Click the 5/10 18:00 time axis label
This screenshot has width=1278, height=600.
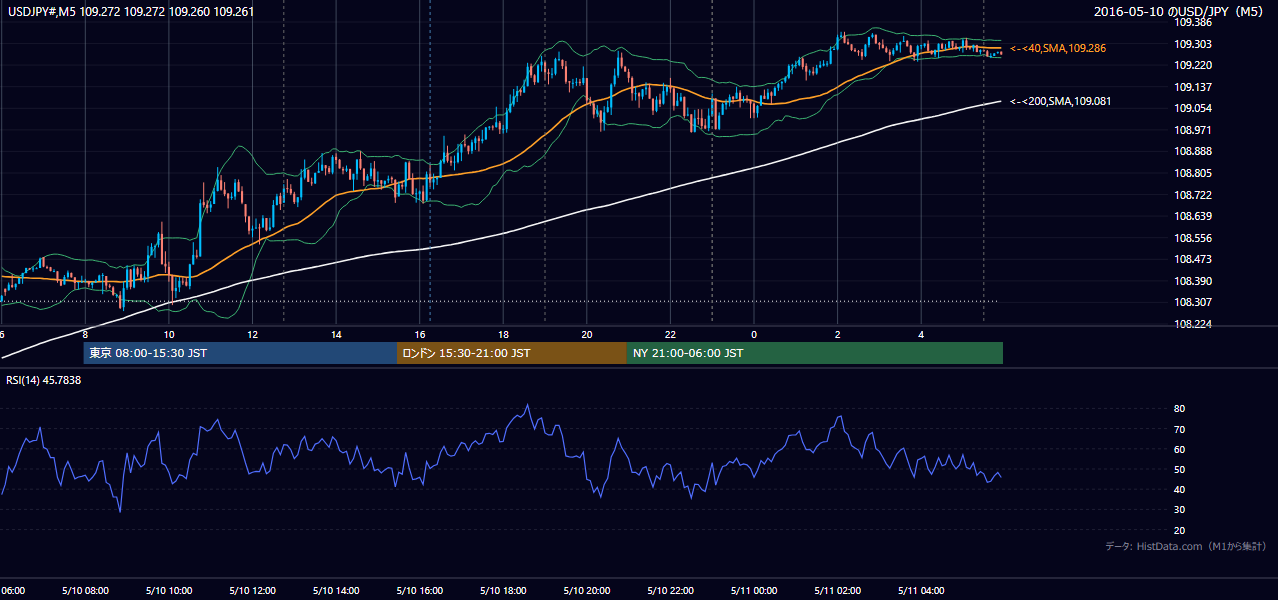pyautogui.click(x=503, y=591)
